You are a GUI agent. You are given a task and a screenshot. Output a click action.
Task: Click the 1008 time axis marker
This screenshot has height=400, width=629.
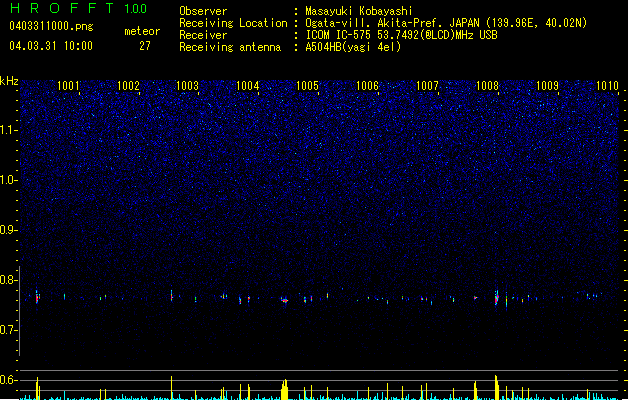487,86
